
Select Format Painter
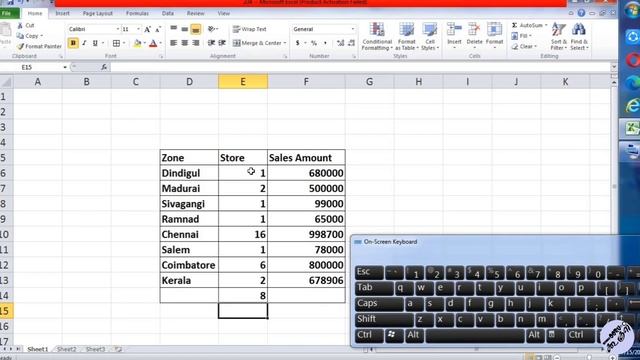coord(39,47)
